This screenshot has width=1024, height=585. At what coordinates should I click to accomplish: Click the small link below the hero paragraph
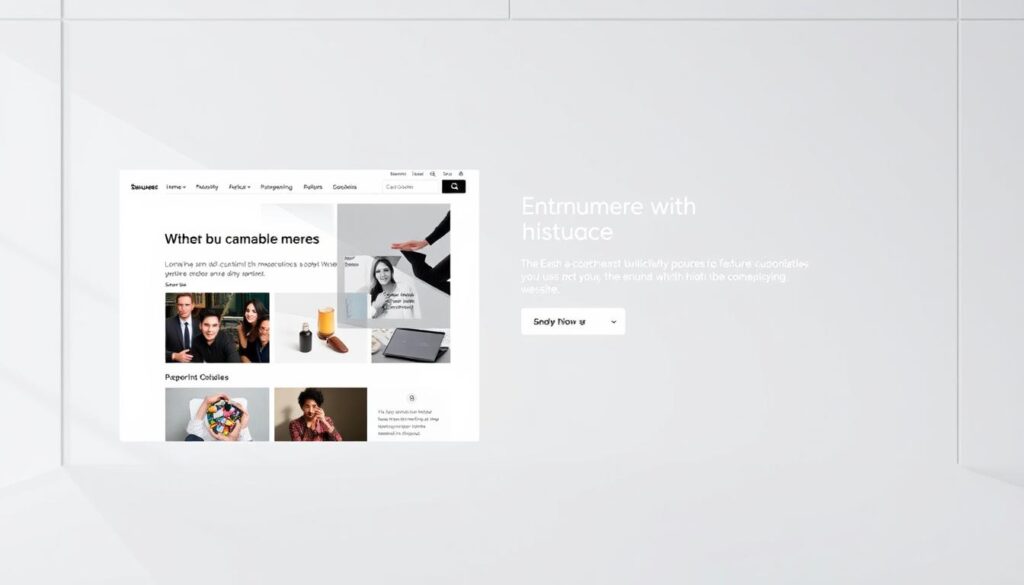[x=176, y=285]
